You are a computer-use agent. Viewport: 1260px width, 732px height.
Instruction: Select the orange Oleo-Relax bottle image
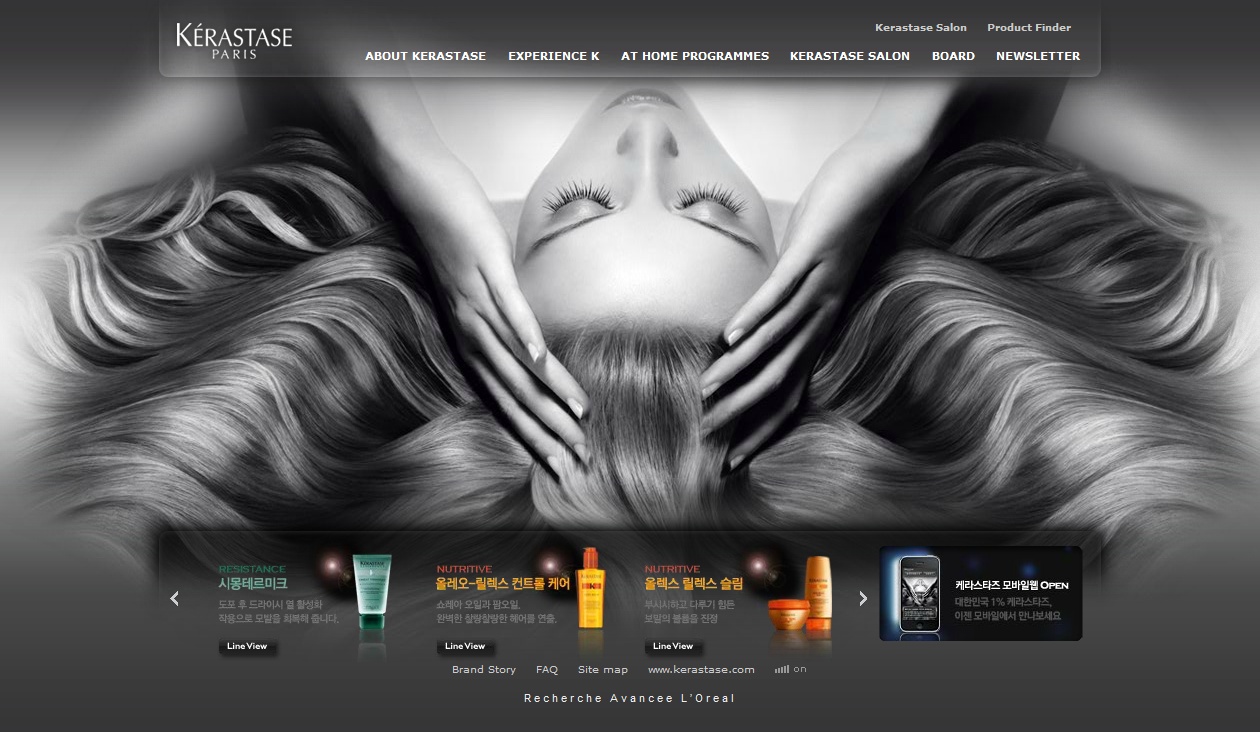pyautogui.click(x=591, y=588)
